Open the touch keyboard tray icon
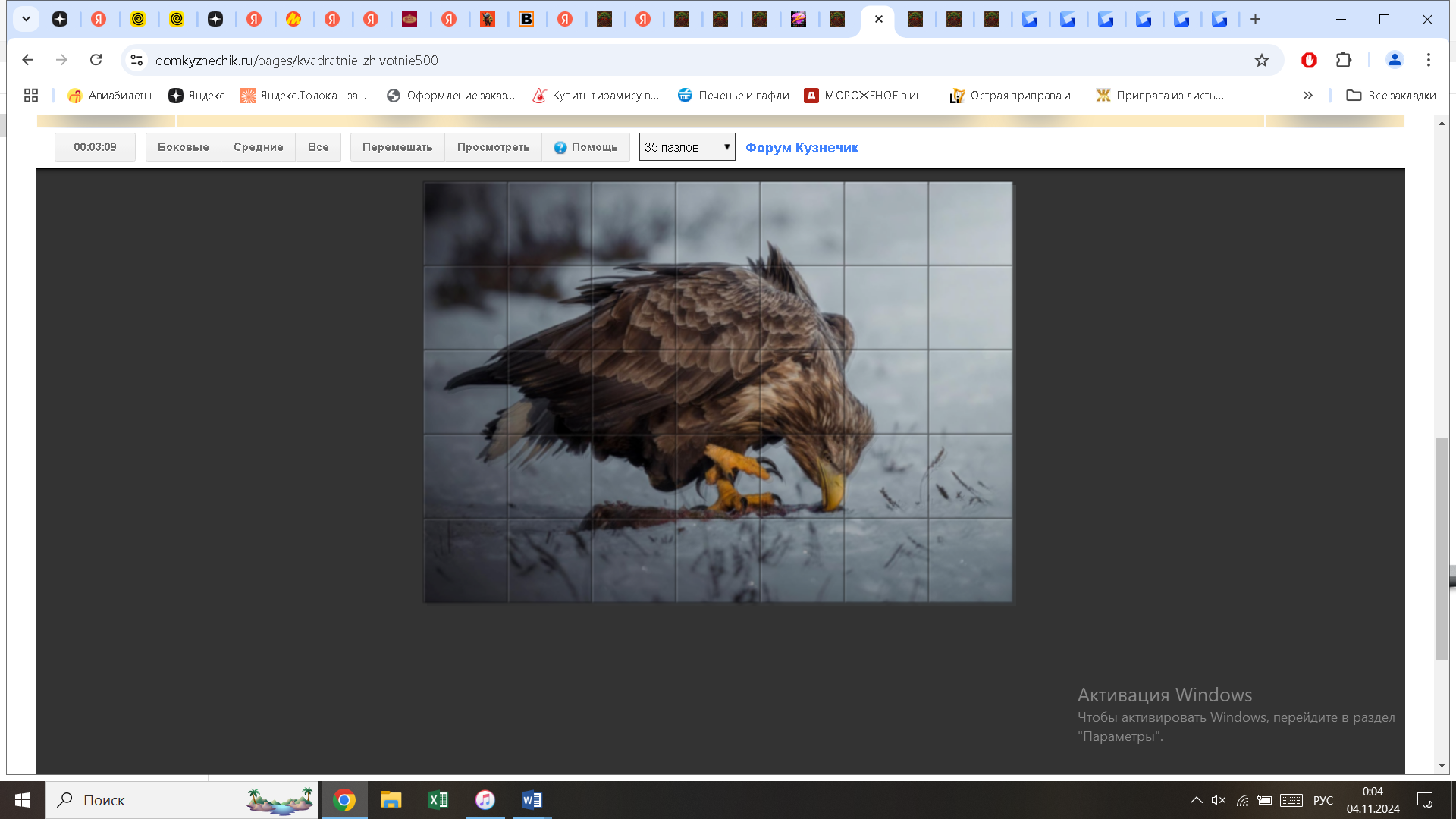Image resolution: width=1456 pixels, height=819 pixels. click(1291, 800)
